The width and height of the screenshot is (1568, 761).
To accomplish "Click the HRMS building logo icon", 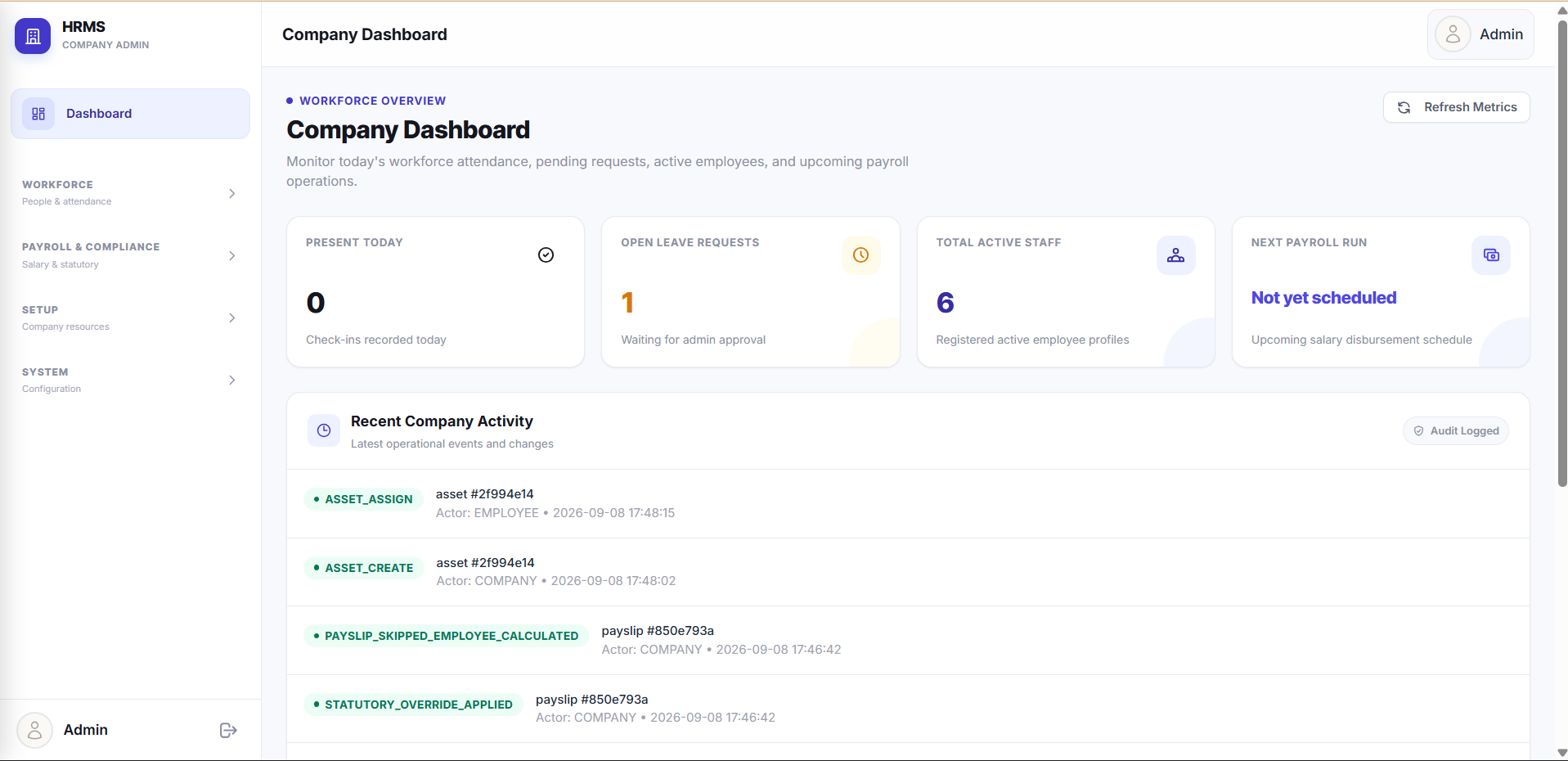I will (33, 36).
